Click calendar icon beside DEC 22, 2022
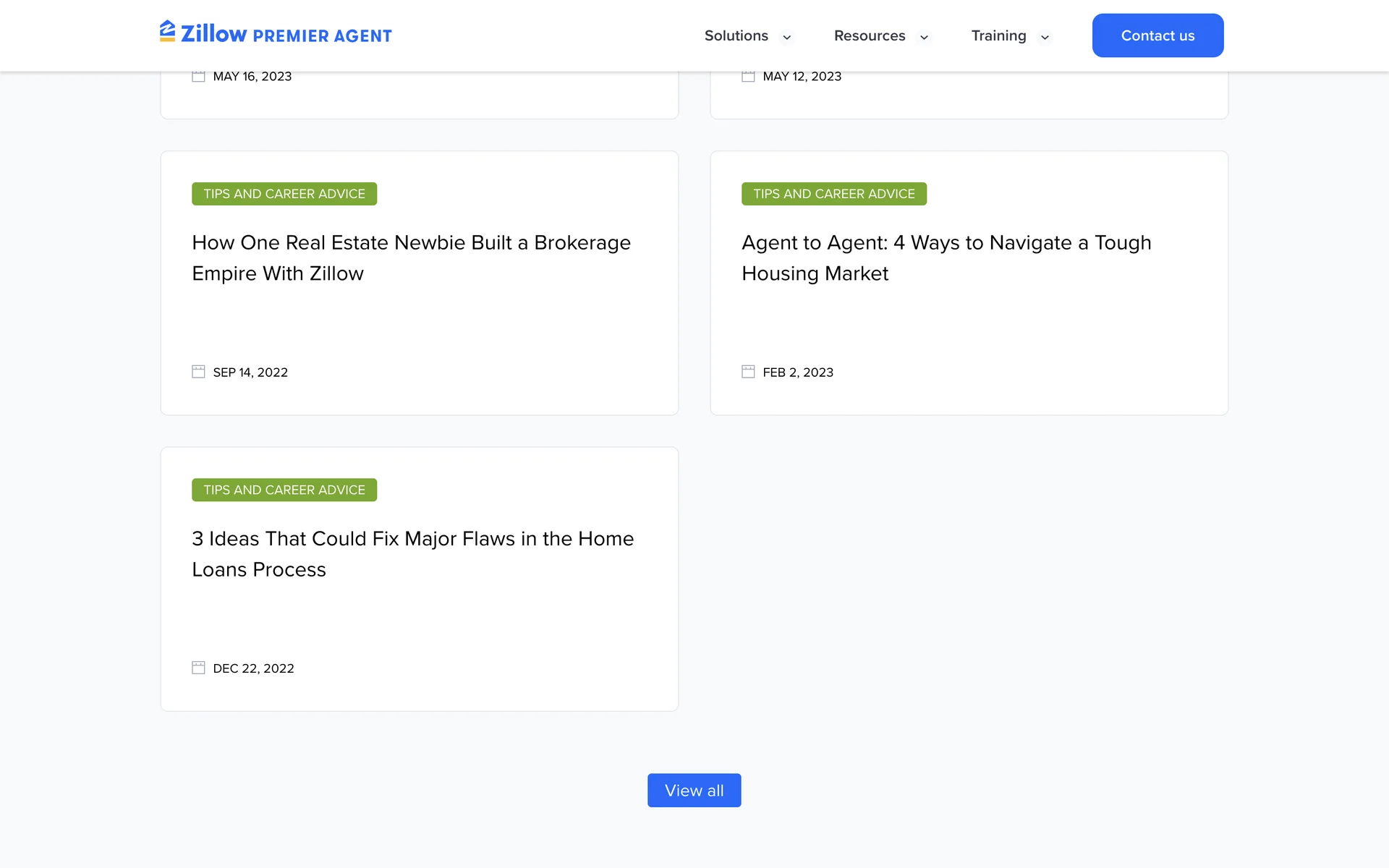 198,668
